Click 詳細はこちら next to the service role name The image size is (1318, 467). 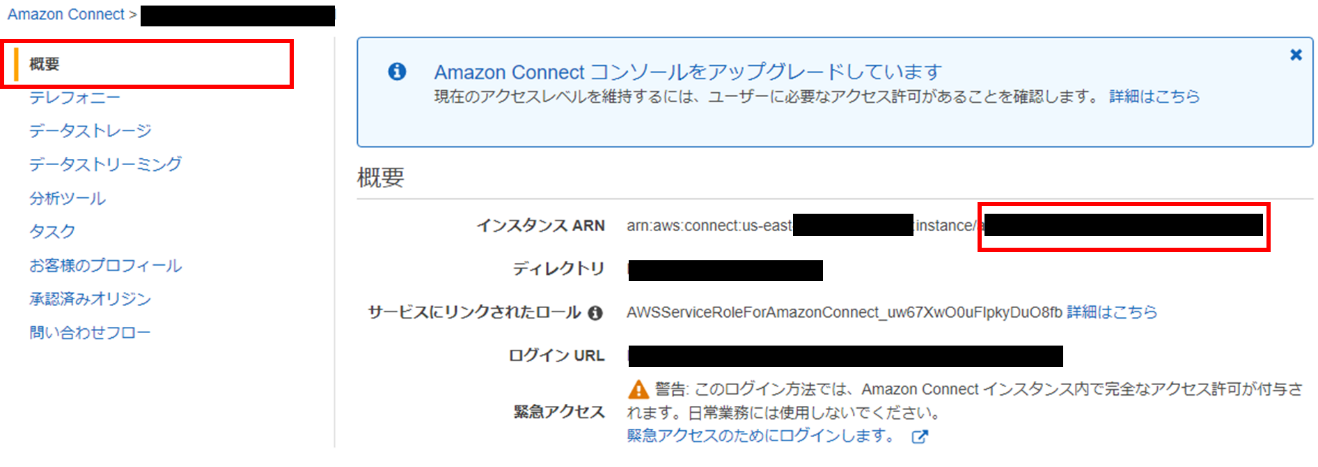pos(1112,312)
